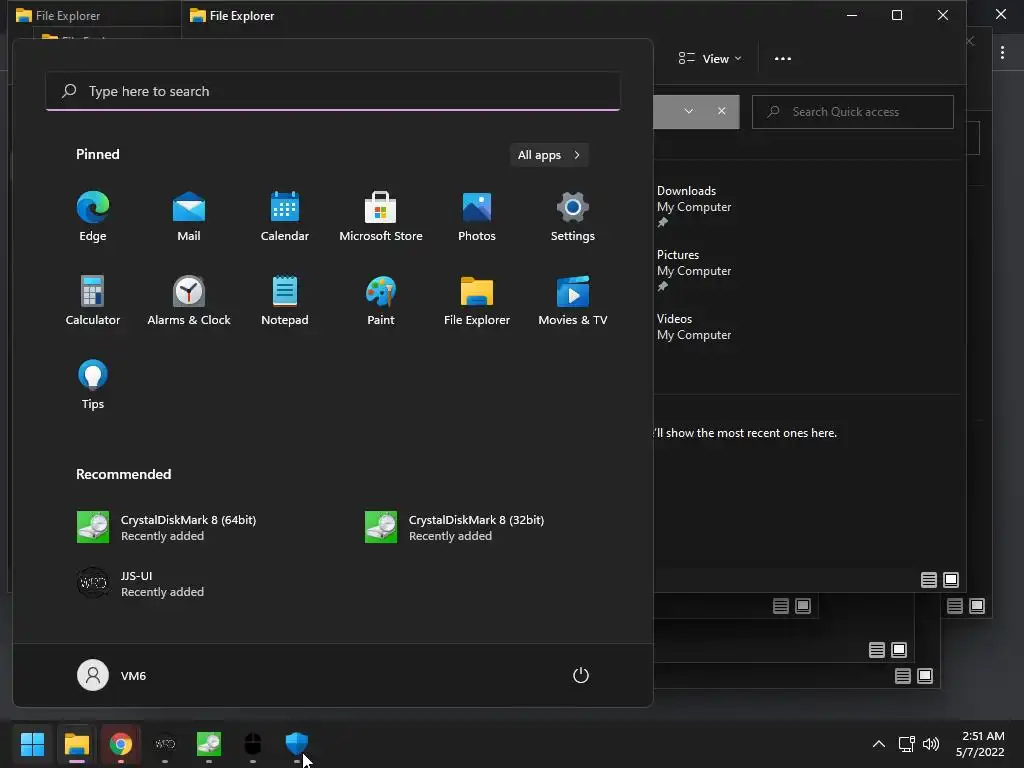The height and width of the screenshot is (768, 1024).
Task: Open the VM6 user account menu
Action: (x=112, y=675)
